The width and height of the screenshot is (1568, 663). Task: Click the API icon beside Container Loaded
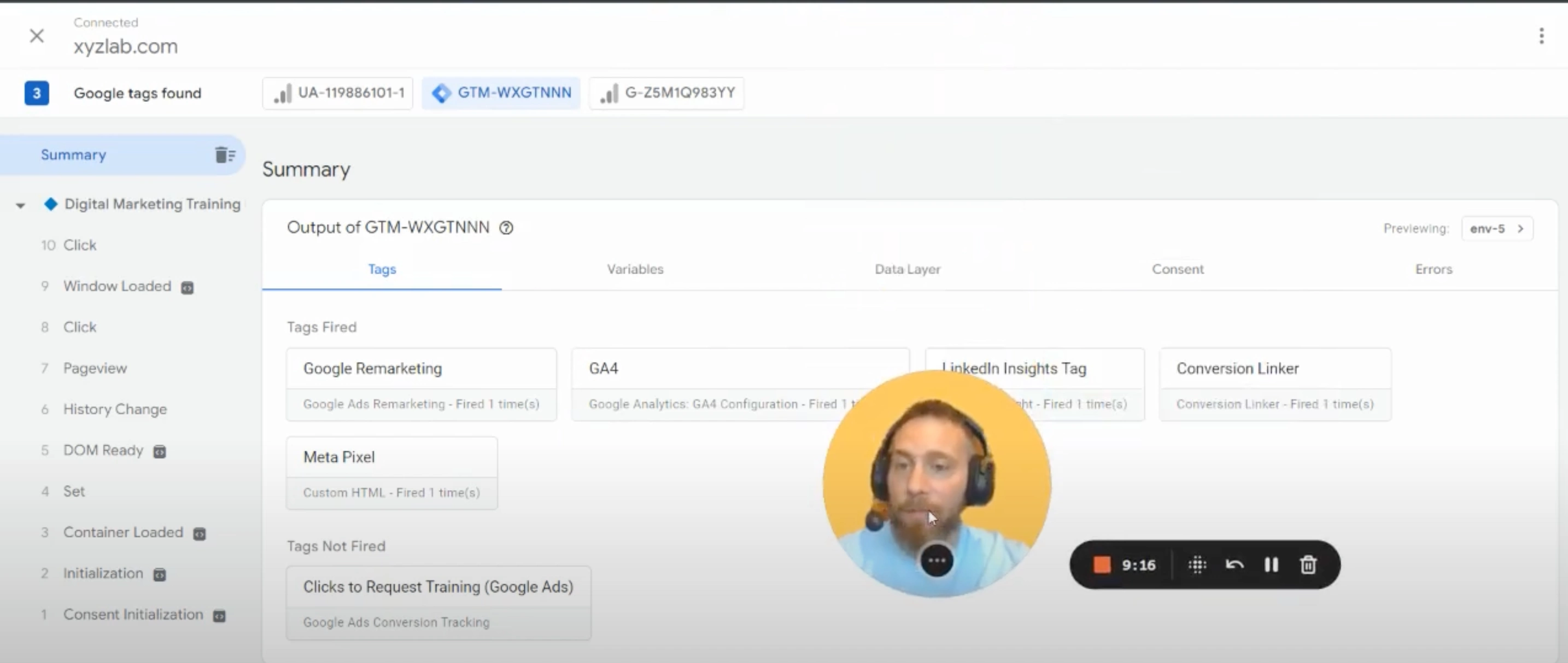pos(200,534)
